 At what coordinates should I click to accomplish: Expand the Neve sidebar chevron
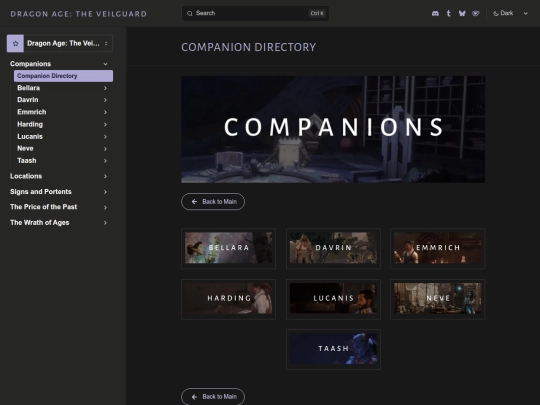pyautogui.click(x=105, y=149)
